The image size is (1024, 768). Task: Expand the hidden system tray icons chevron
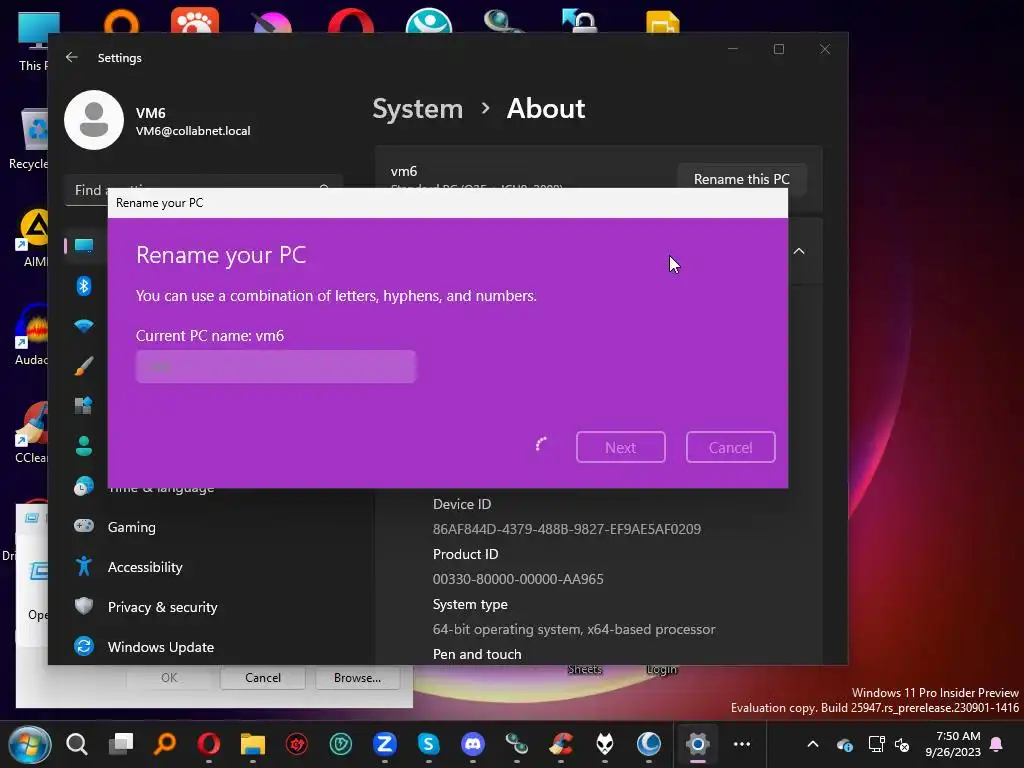[813, 744]
